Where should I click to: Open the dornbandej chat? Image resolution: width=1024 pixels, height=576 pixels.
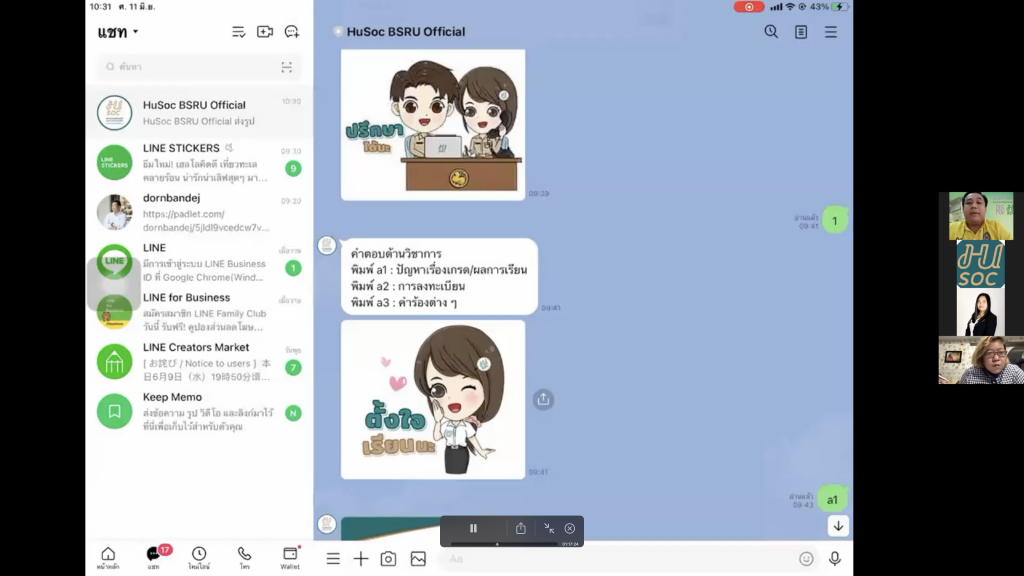point(199,212)
